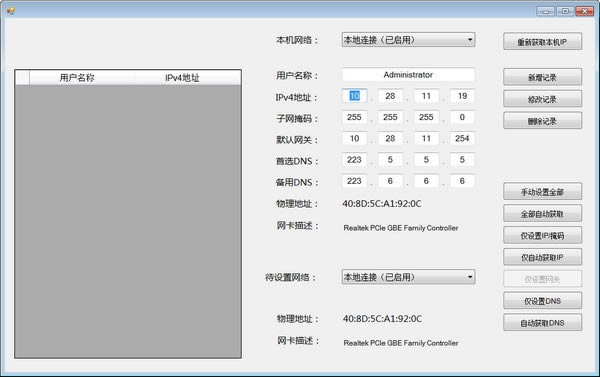Viewport: 600px width, 377px height.
Task: Open the 本机网络 connection dropdown
Action: [408, 40]
